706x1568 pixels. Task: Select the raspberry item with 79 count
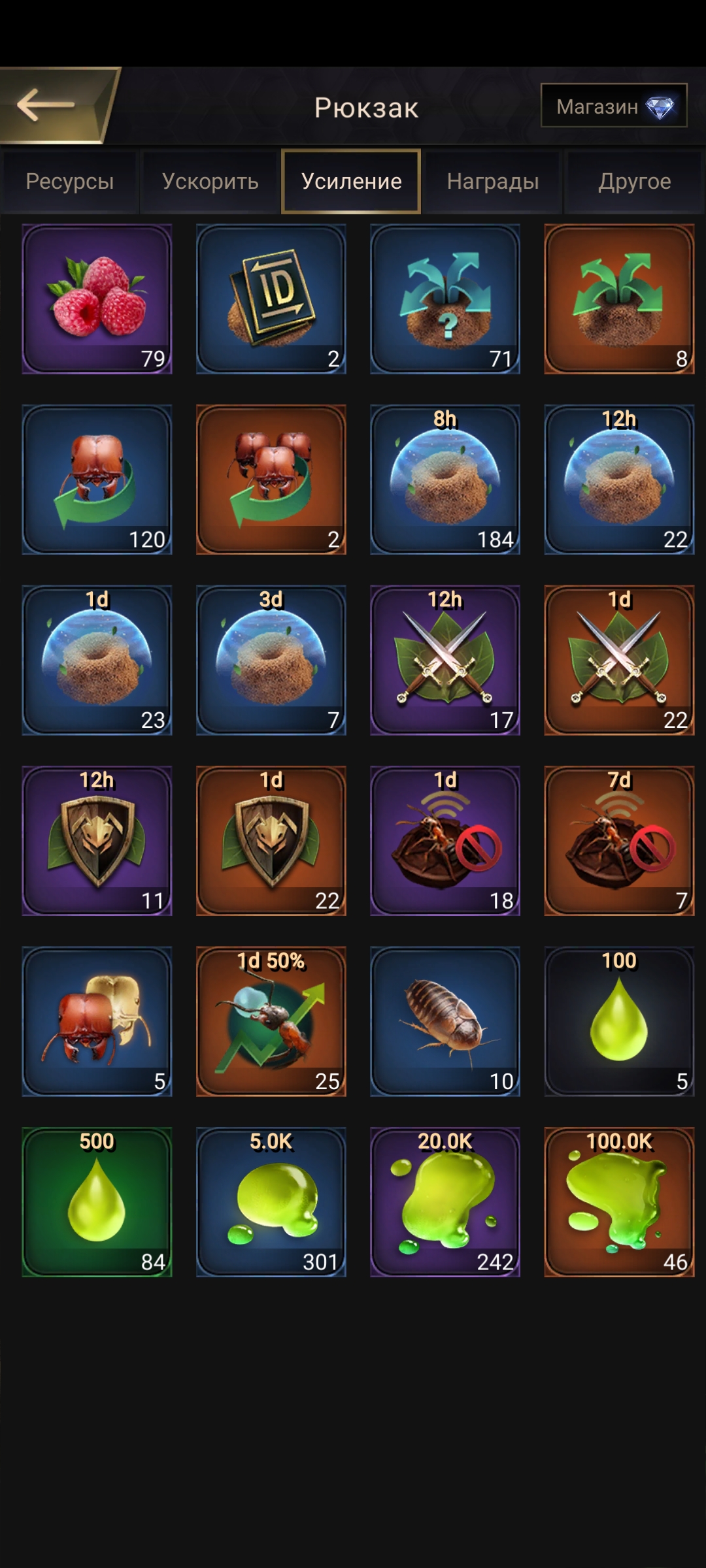pyautogui.click(x=97, y=299)
